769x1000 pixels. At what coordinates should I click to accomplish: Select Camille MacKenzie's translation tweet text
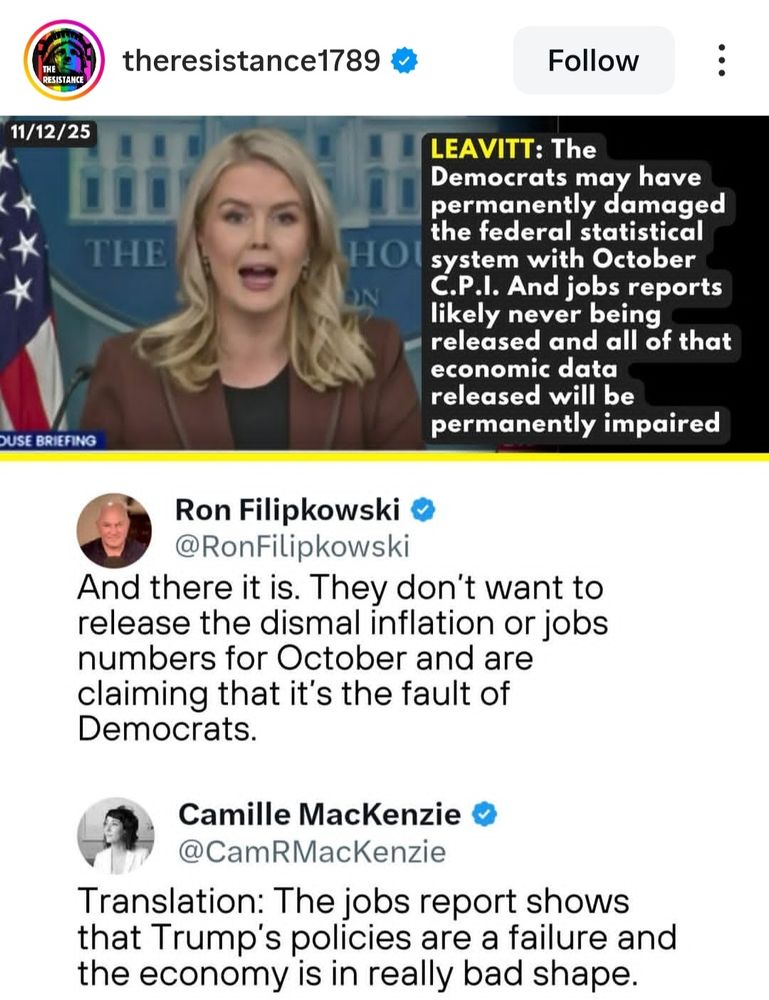[x=377, y=937]
